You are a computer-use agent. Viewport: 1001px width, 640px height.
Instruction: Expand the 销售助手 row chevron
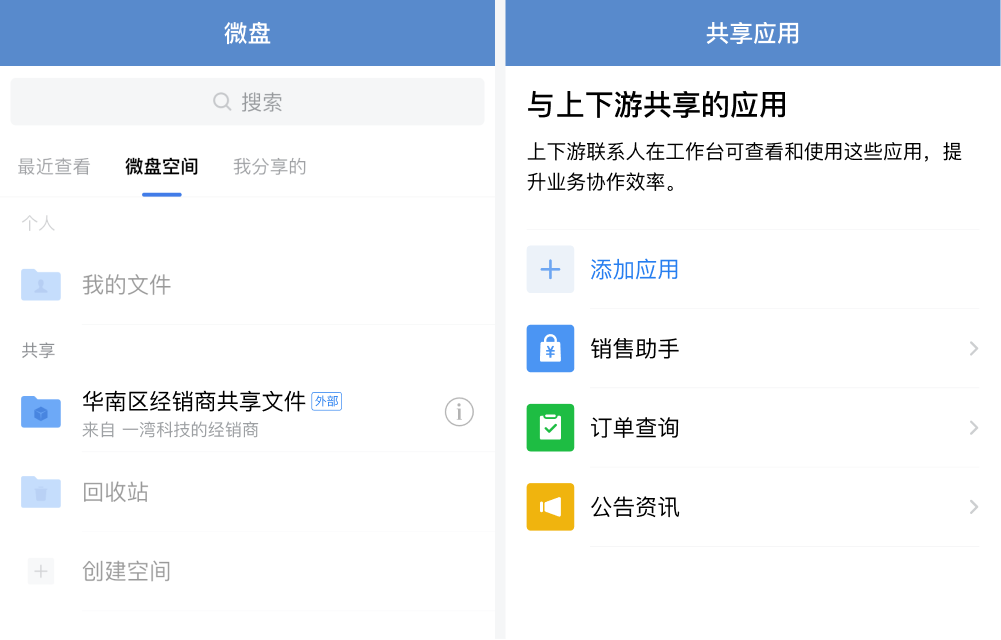coord(973,348)
